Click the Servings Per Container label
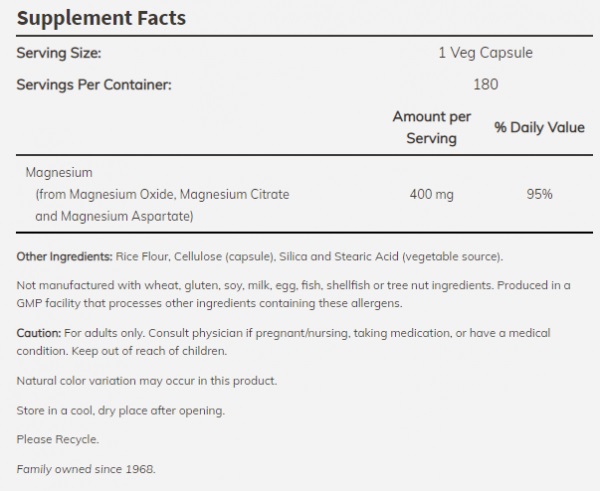This screenshot has width=600, height=491. tap(94, 84)
